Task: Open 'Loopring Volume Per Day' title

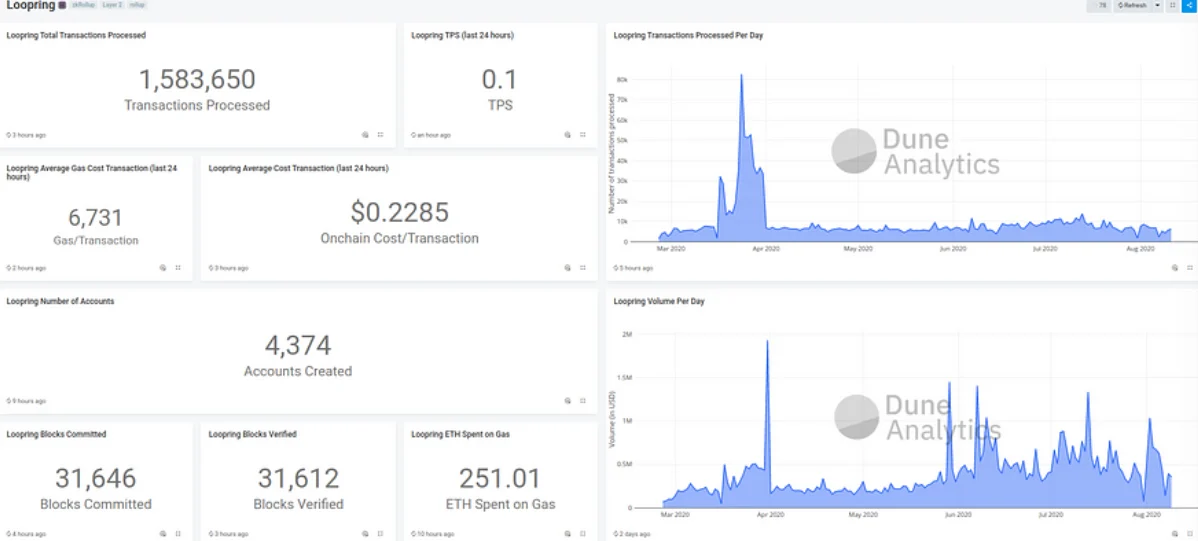Action: [x=659, y=301]
